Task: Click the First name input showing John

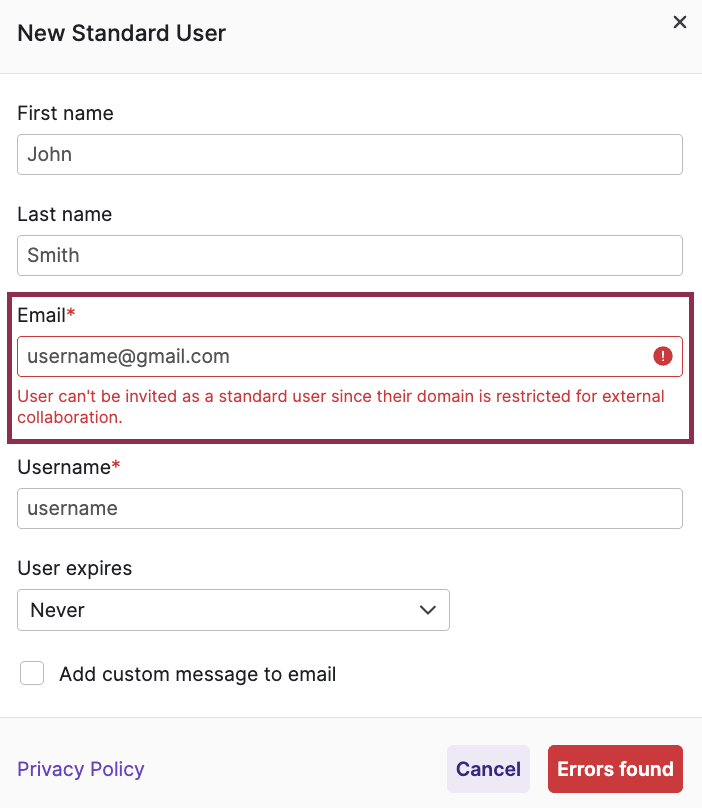Action: (349, 154)
